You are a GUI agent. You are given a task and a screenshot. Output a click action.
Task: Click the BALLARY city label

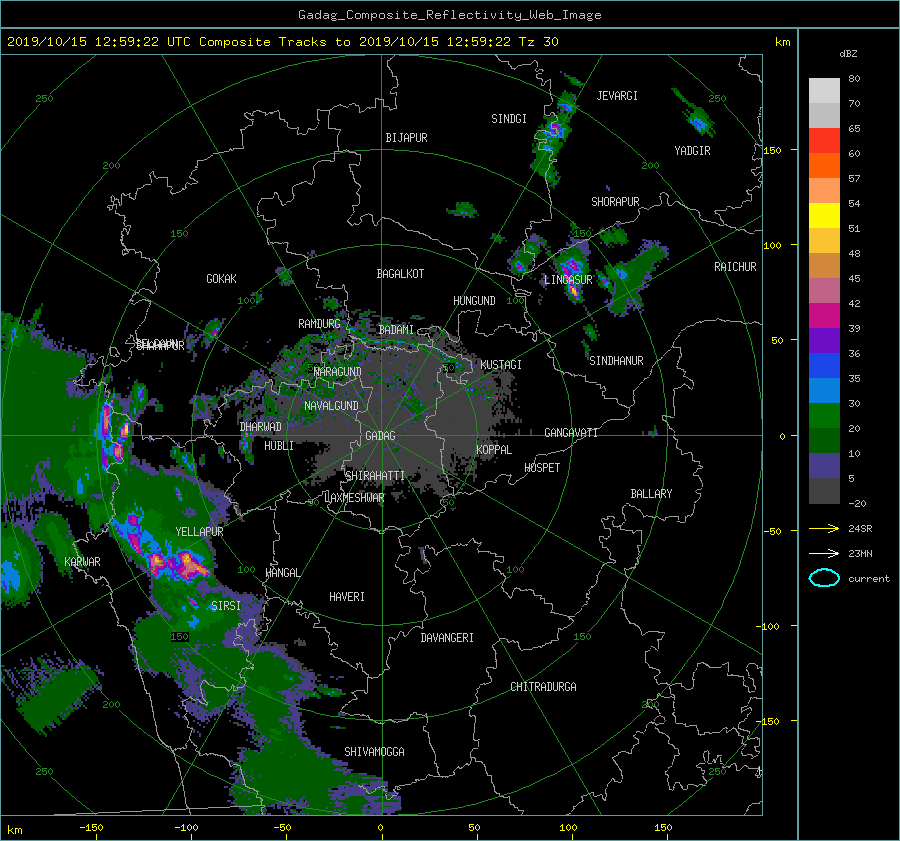[651, 494]
